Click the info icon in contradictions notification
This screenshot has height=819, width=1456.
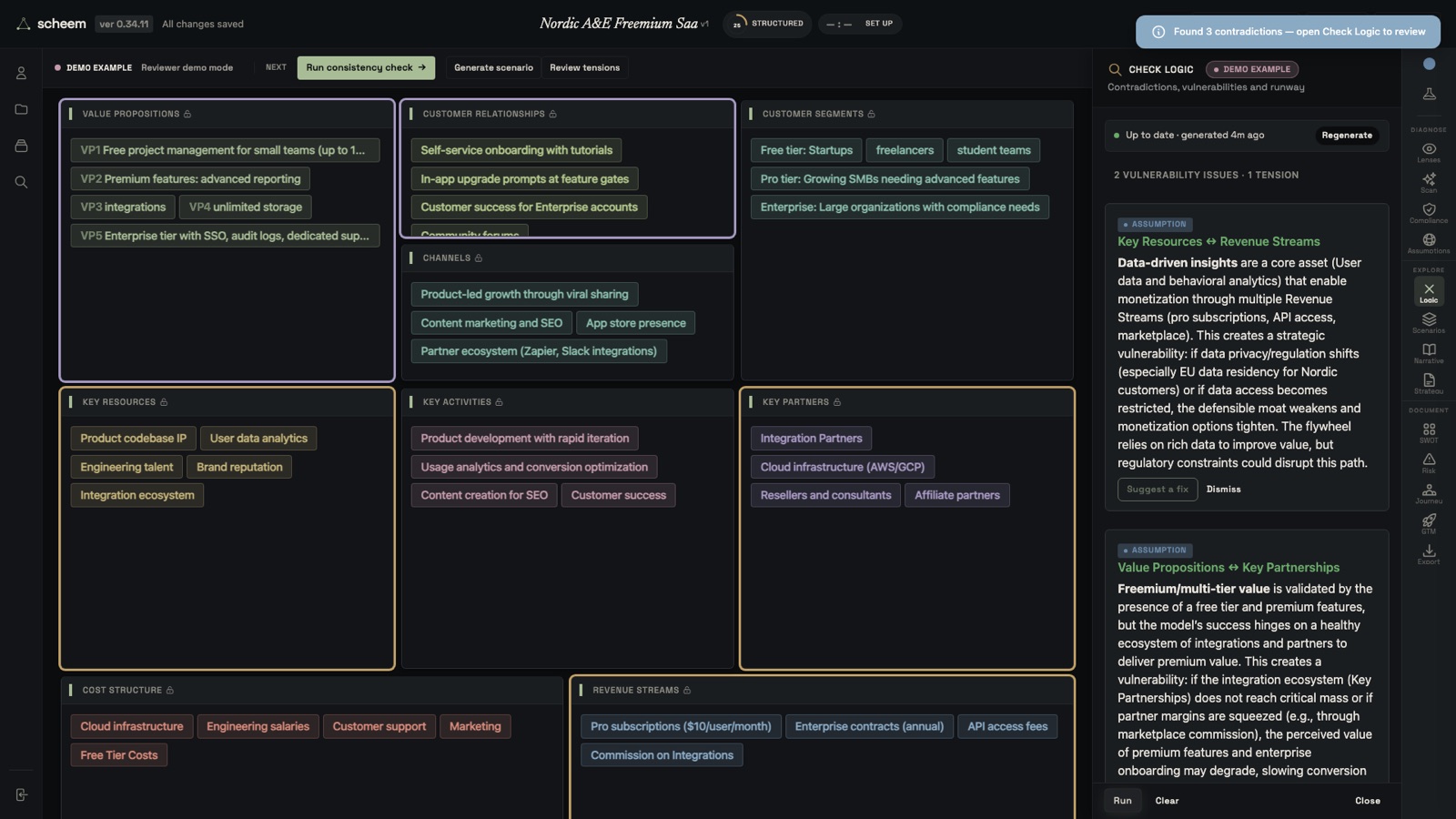pos(1158,32)
